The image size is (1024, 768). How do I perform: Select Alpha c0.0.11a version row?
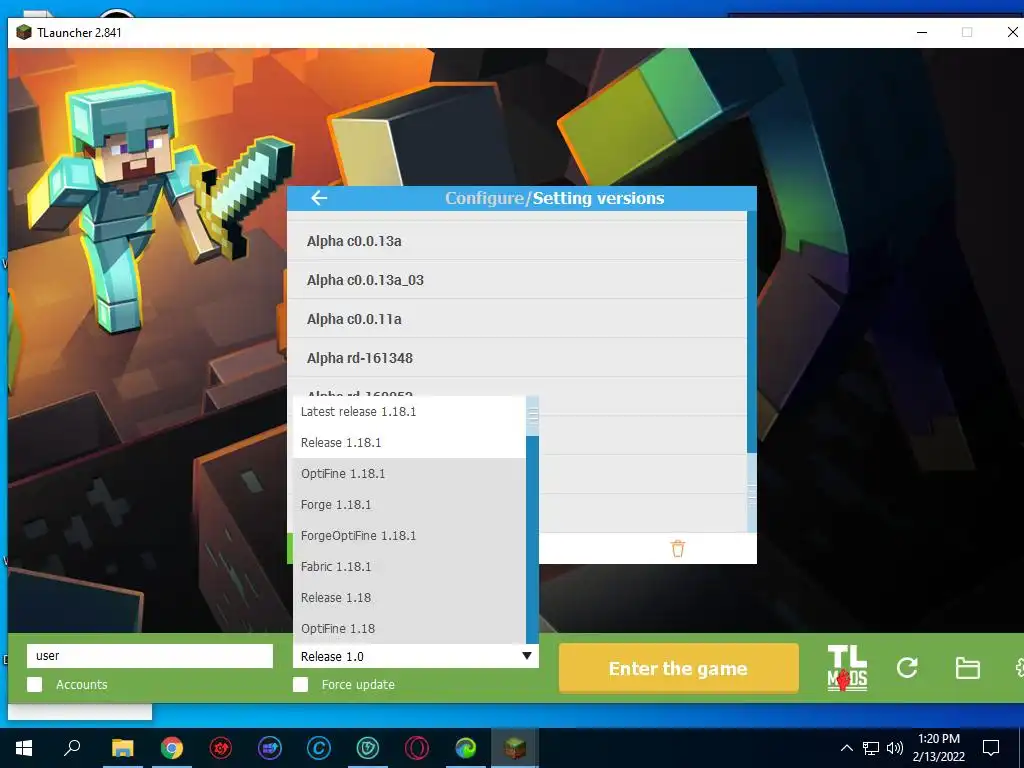click(517, 319)
